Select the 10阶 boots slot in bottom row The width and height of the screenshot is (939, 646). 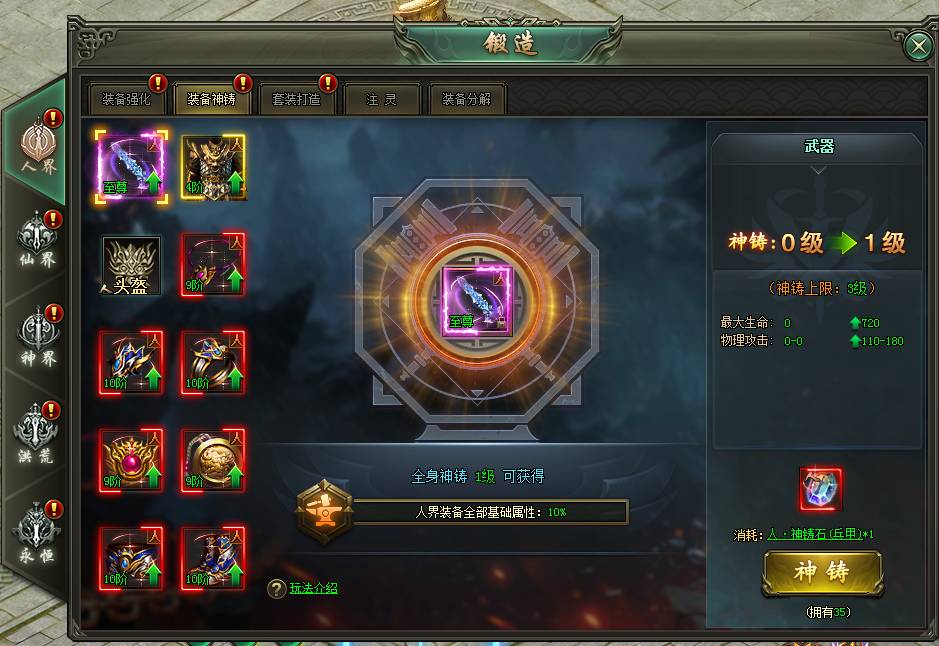[214, 558]
